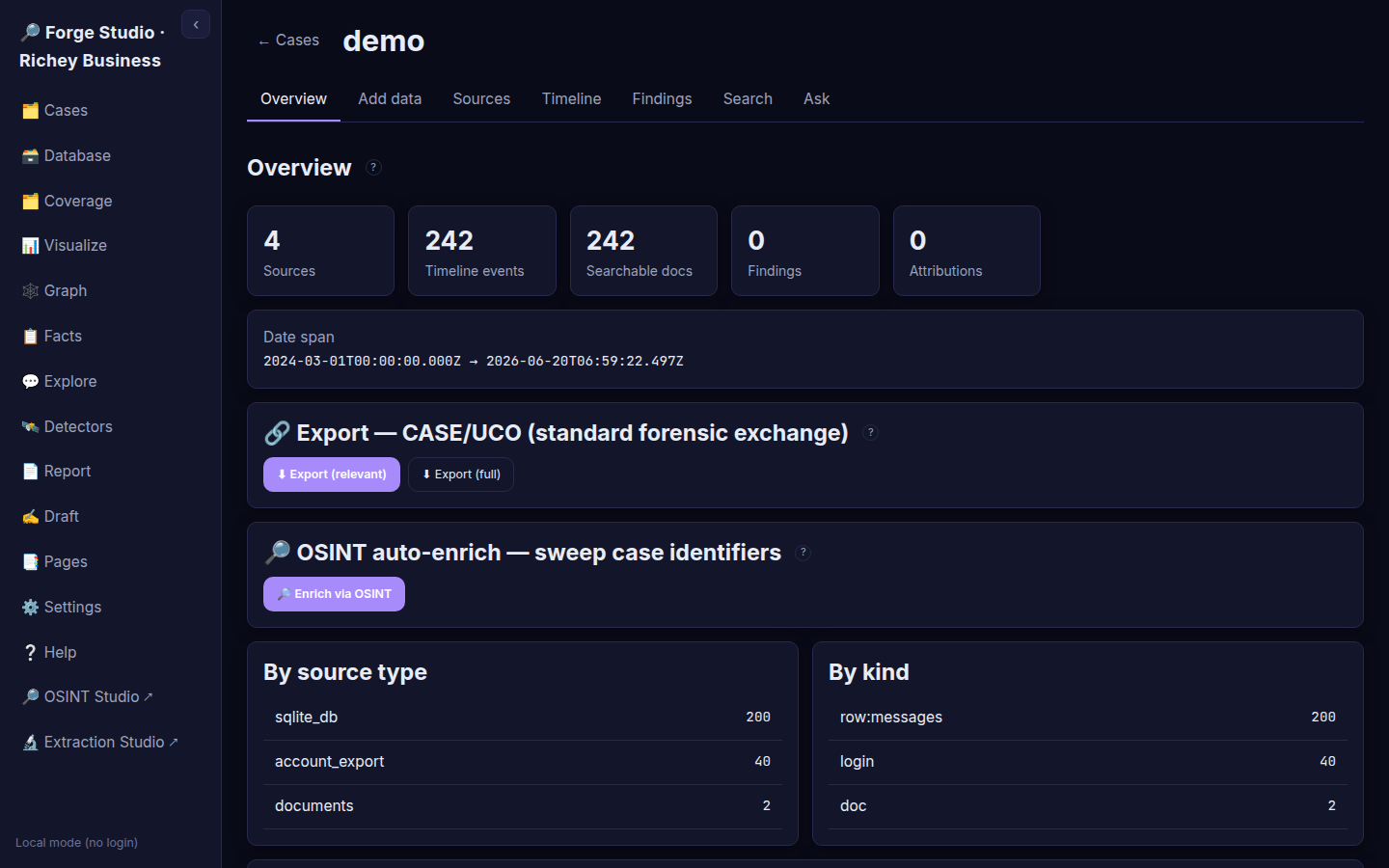The image size is (1389, 868).
Task: Open Cases folder icon in sidebar
Action: (x=30, y=111)
